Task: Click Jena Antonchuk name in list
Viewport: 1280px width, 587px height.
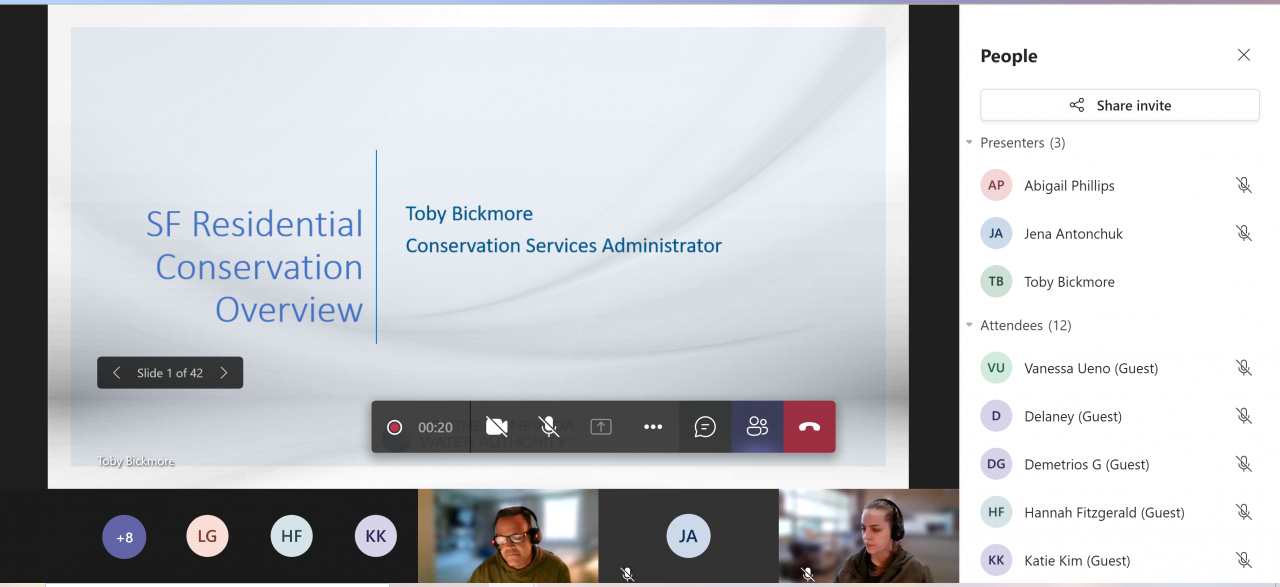Action: pyautogui.click(x=1073, y=233)
